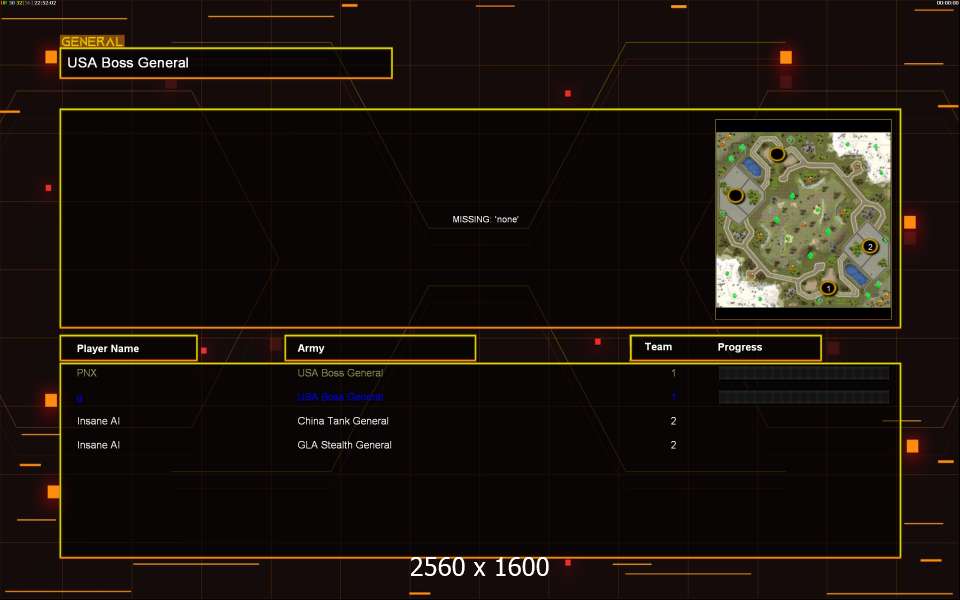Click start position marker 1 on minimap
Image resolution: width=960 pixels, height=600 pixels.
[x=827, y=288]
